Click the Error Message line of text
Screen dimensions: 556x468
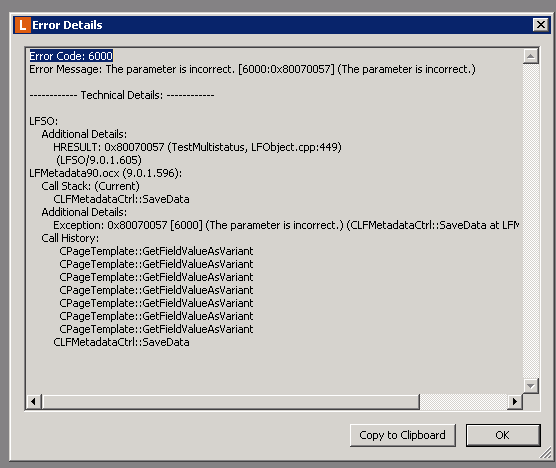pyautogui.click(x=252, y=69)
